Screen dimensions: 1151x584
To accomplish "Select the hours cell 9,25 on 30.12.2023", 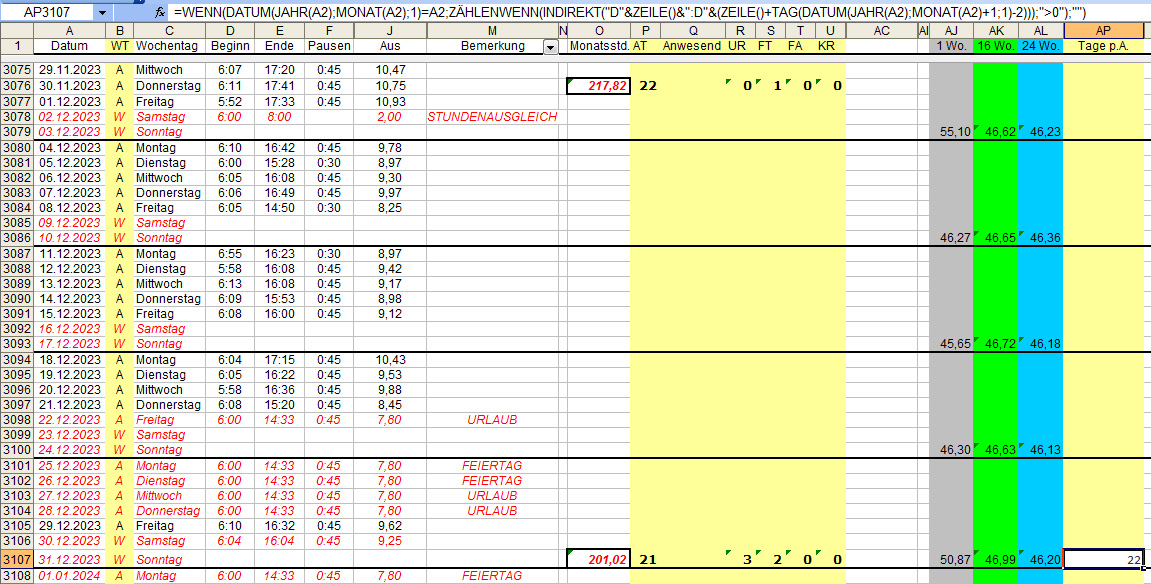I will click(x=390, y=541).
